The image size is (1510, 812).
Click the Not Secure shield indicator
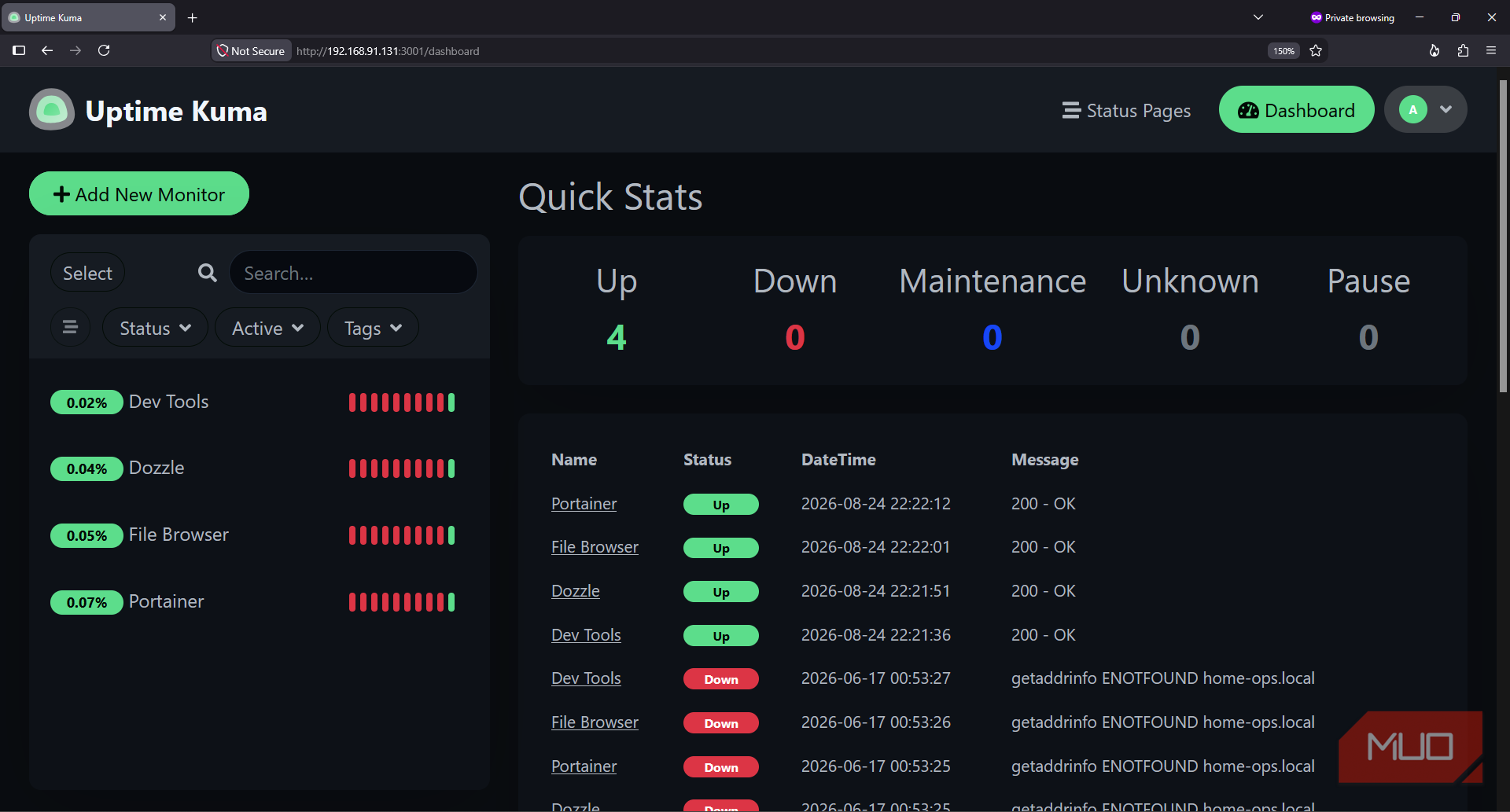pos(251,50)
